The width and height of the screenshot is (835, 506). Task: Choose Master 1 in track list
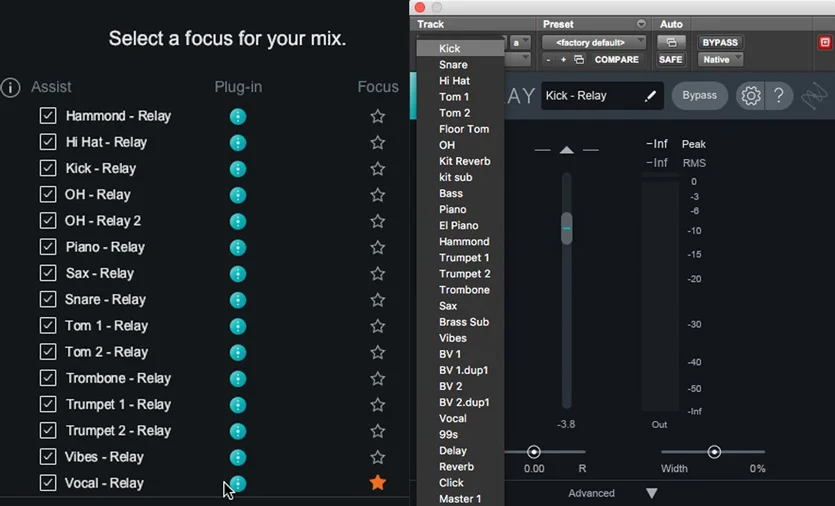coord(460,499)
